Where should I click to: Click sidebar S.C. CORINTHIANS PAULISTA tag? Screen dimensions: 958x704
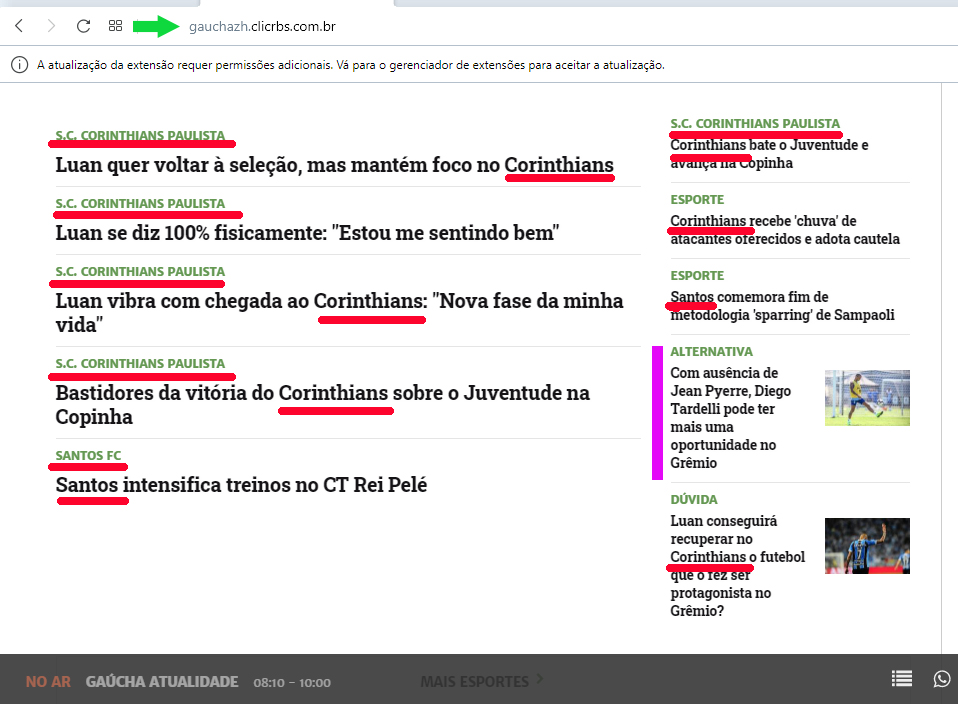point(755,123)
